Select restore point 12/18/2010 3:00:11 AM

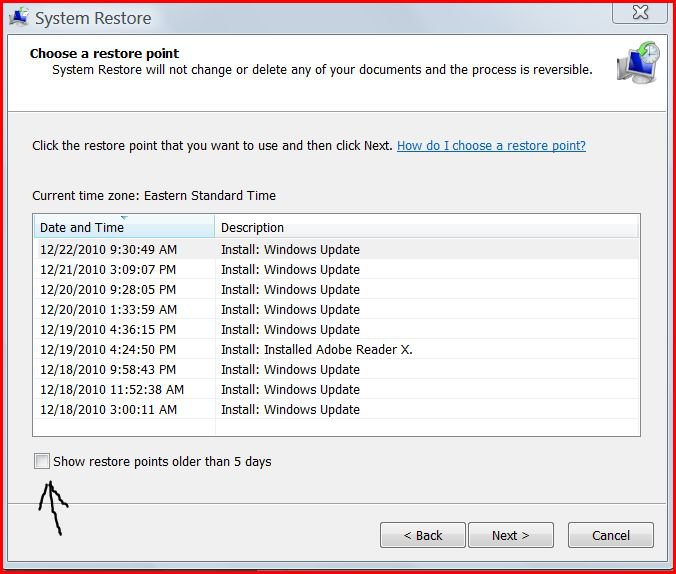click(336, 409)
